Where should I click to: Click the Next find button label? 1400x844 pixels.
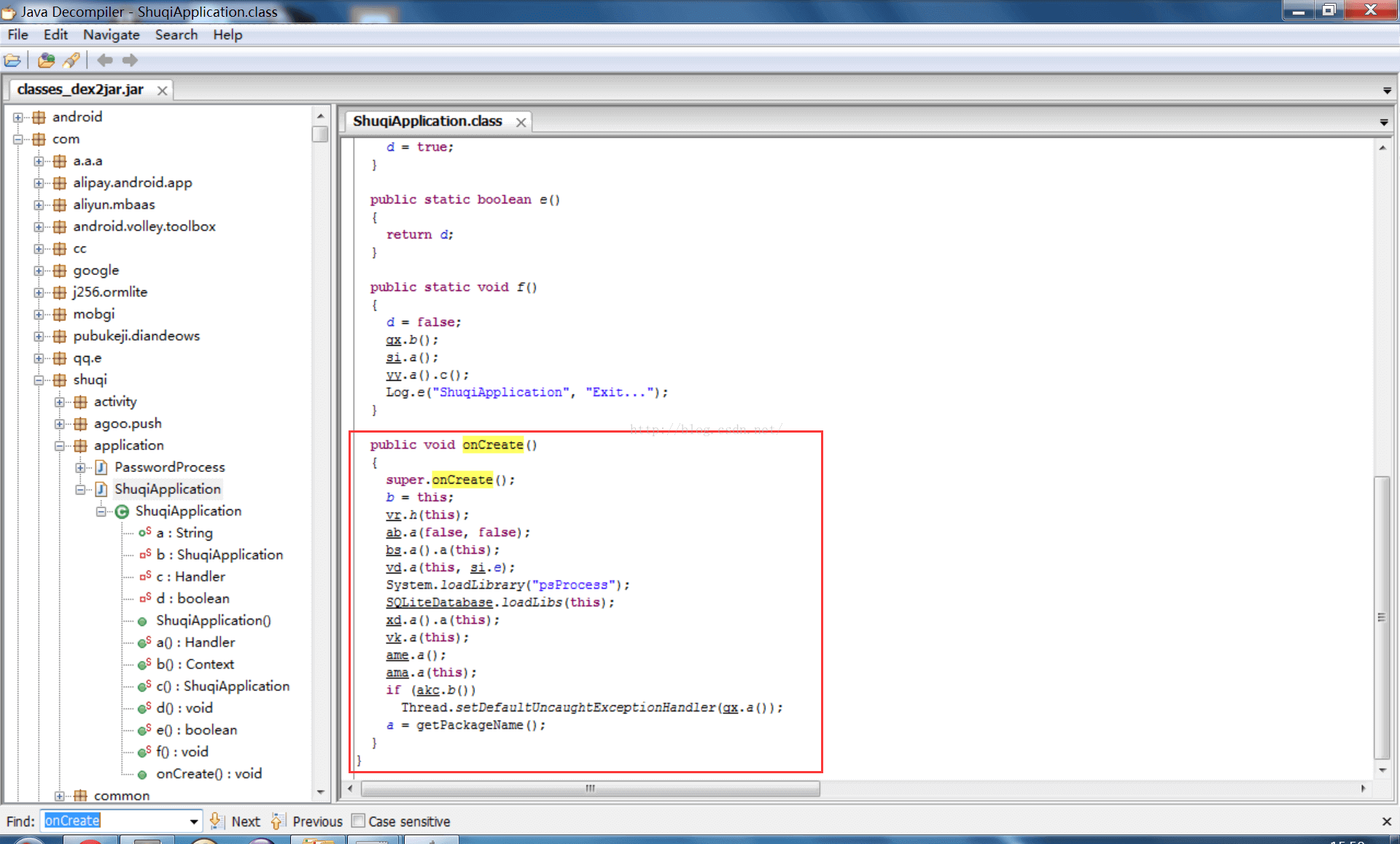click(246, 821)
